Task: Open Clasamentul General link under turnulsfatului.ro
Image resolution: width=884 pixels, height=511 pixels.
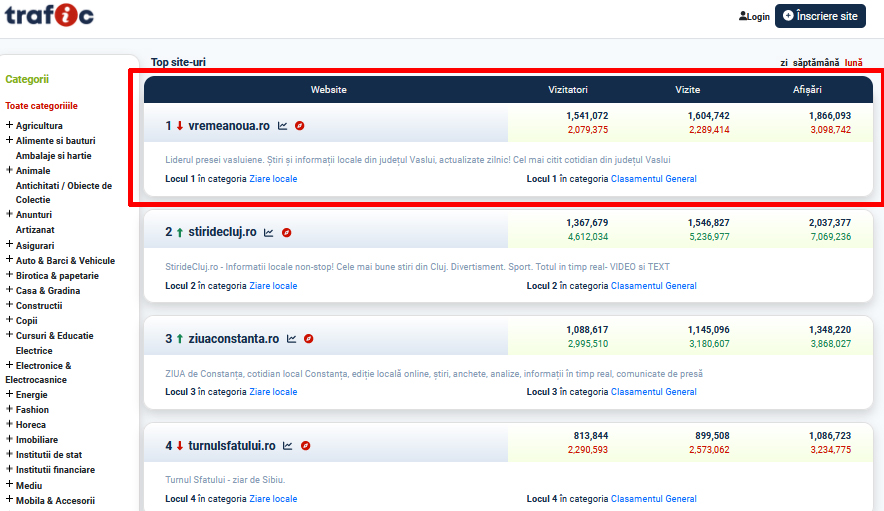Action: pyautogui.click(x=653, y=499)
